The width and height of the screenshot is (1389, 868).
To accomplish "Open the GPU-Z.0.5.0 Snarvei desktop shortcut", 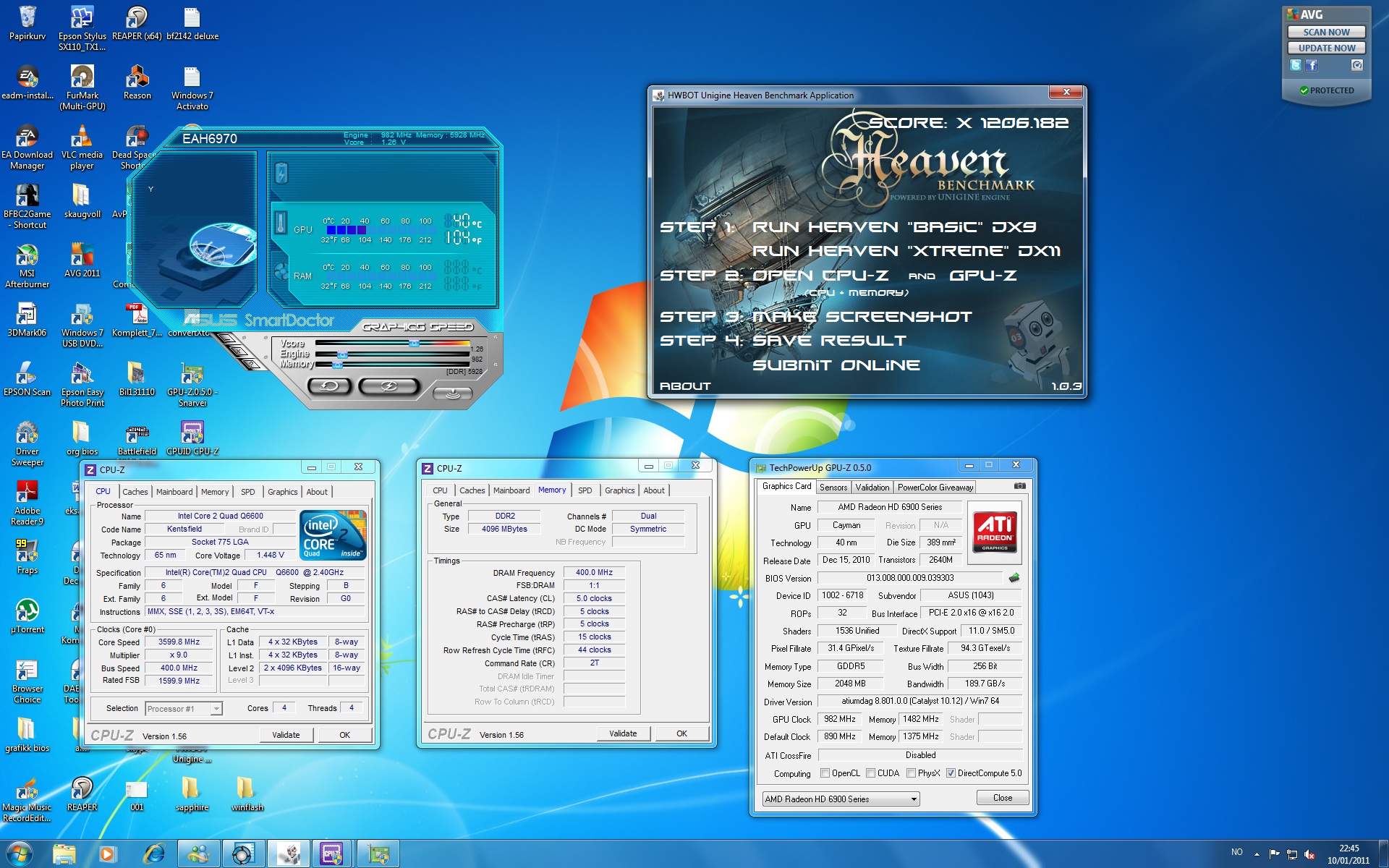I will (x=192, y=384).
